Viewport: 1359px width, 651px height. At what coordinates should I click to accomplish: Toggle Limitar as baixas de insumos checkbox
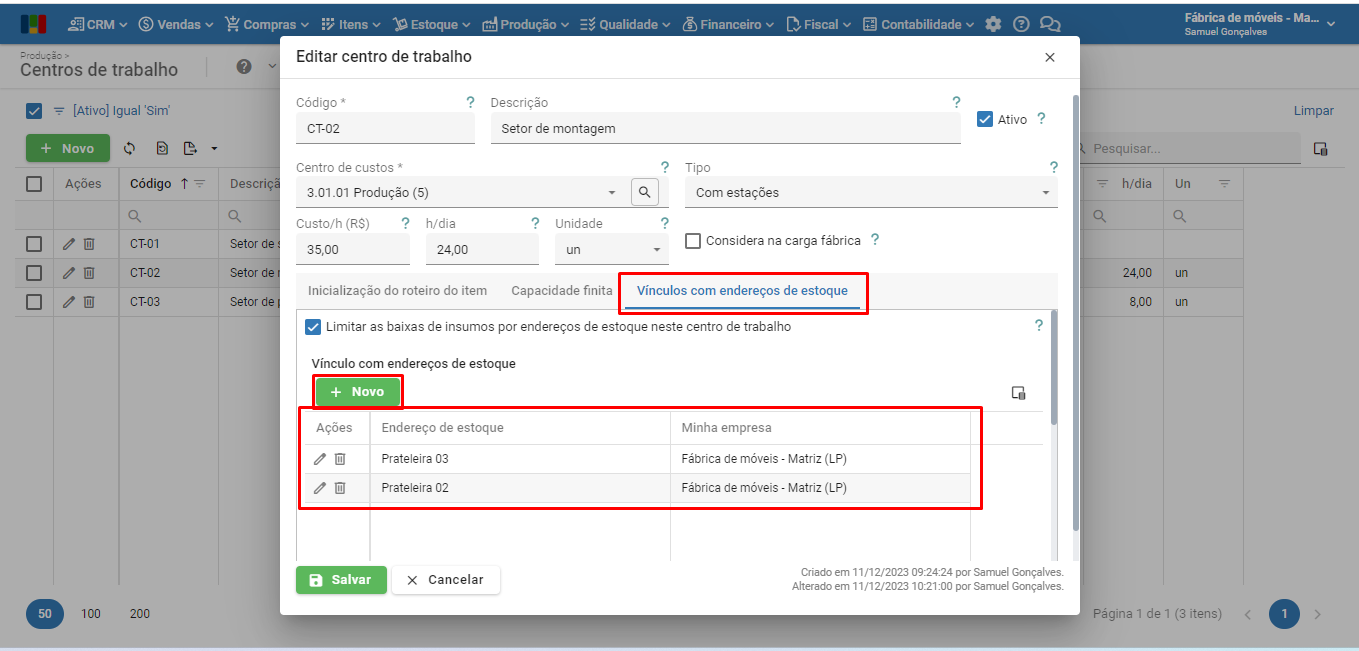click(314, 327)
